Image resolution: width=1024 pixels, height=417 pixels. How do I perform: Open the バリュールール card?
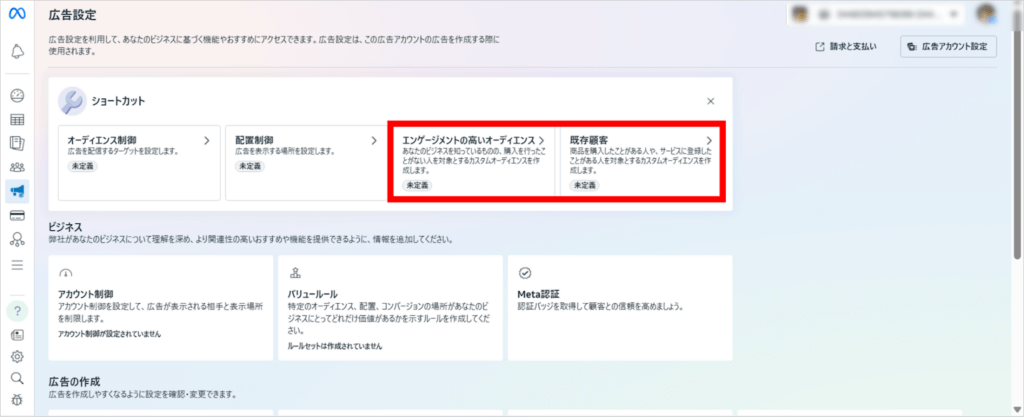pyautogui.click(x=391, y=308)
